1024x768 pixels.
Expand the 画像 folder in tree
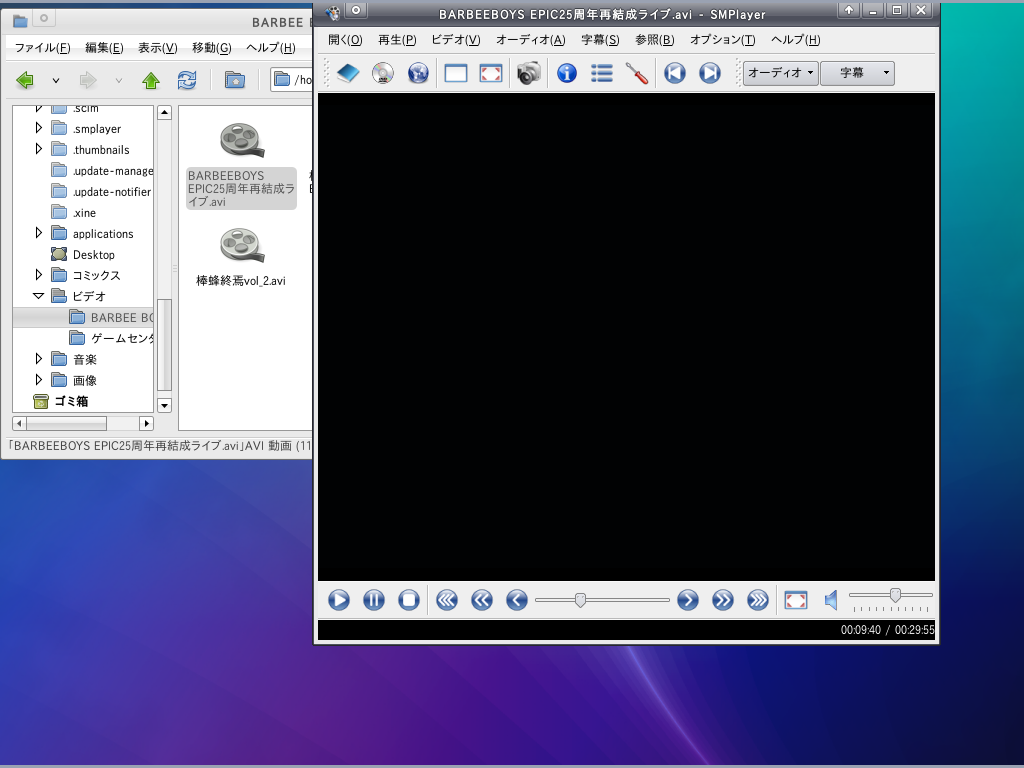coord(39,379)
